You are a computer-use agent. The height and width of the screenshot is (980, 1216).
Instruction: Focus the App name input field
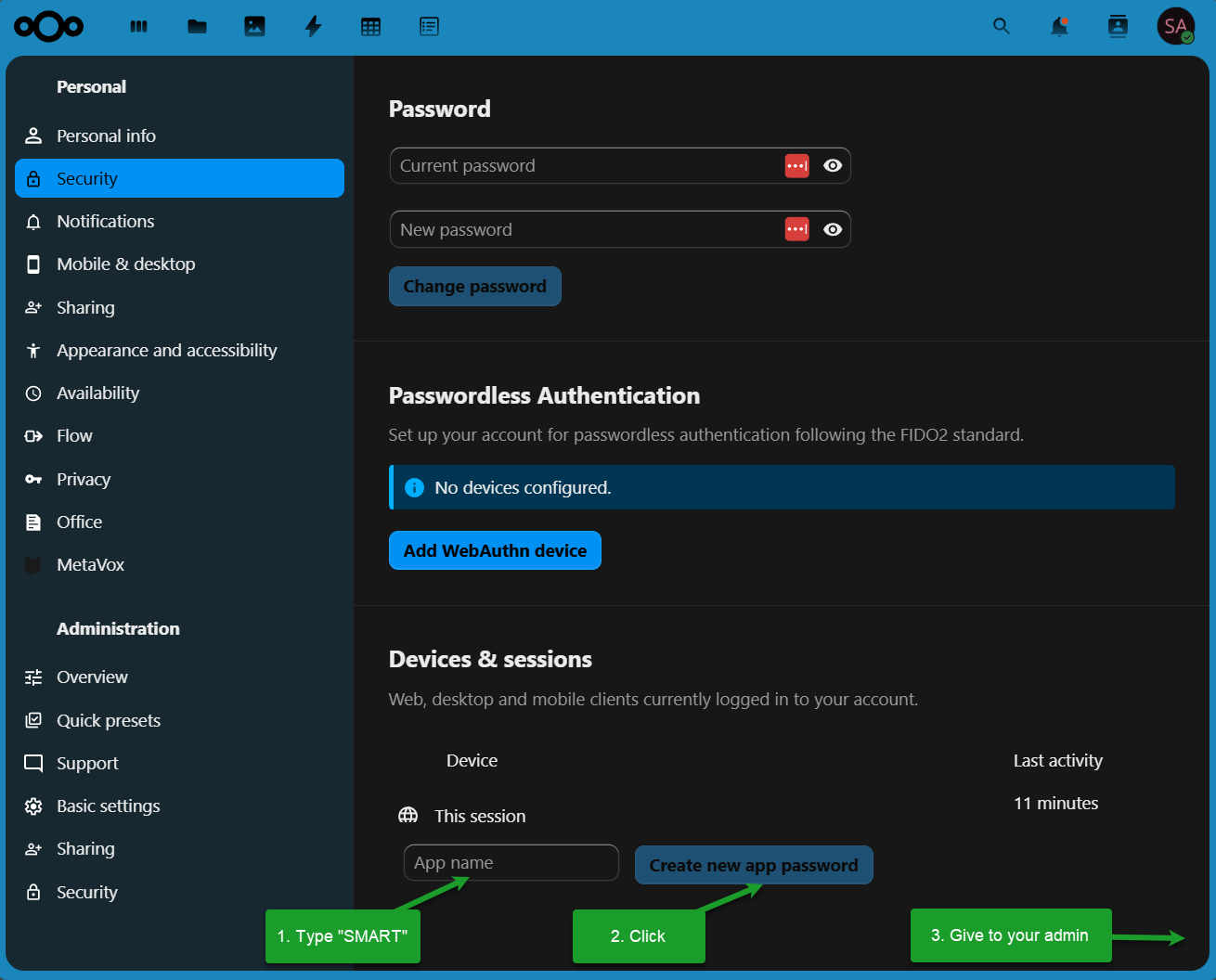click(x=511, y=863)
